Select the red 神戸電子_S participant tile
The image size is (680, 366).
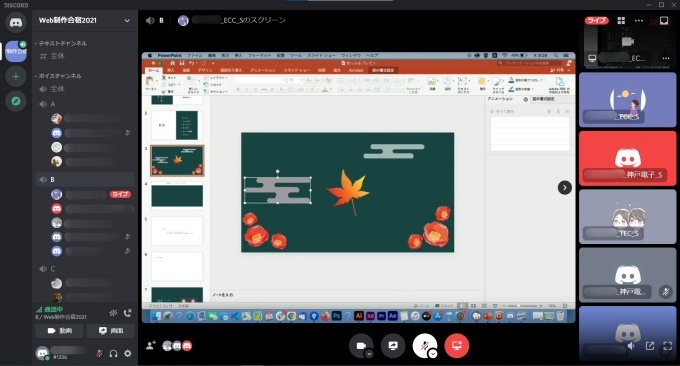tap(628, 158)
